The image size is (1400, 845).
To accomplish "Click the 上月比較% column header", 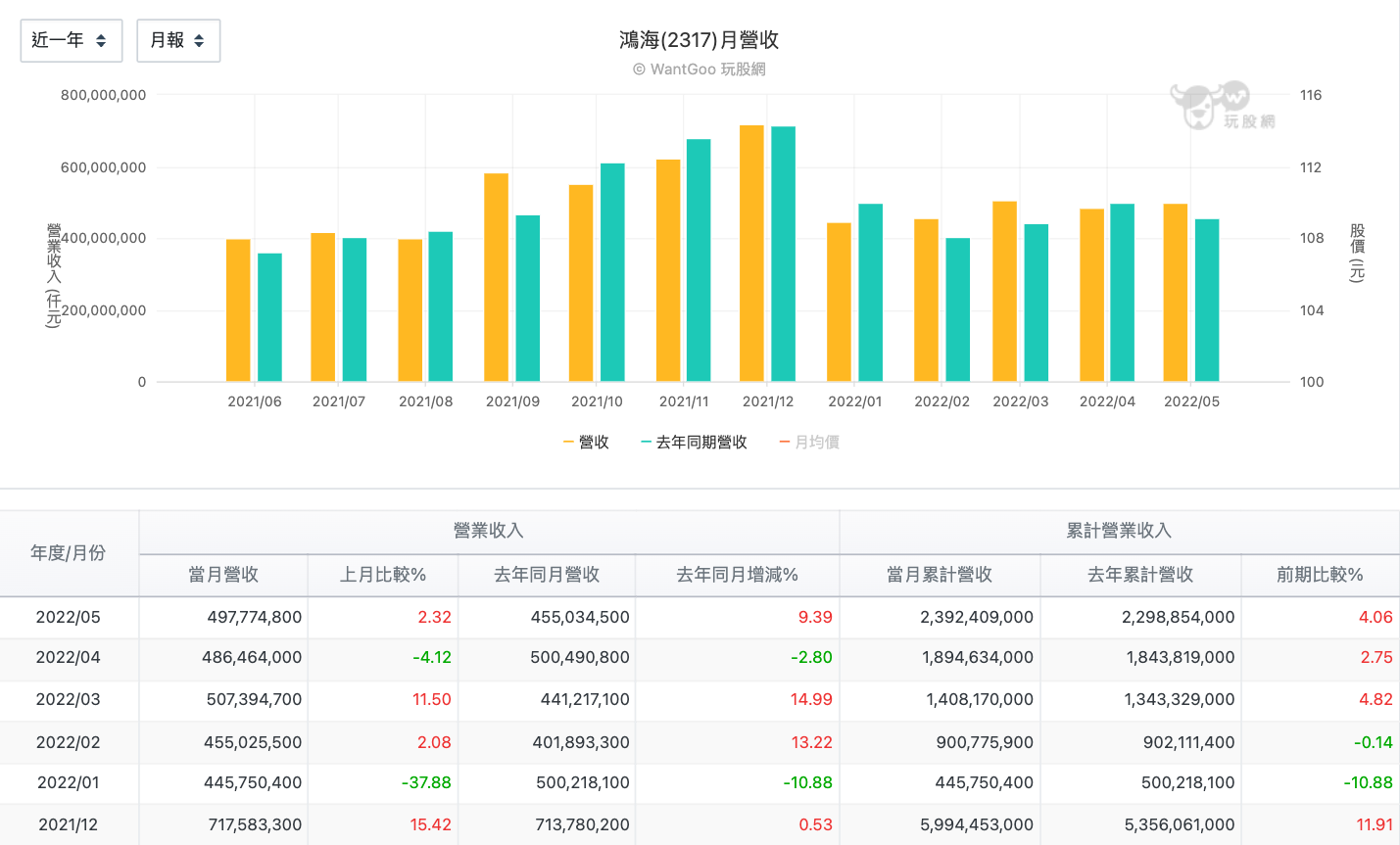I will click(x=383, y=575).
